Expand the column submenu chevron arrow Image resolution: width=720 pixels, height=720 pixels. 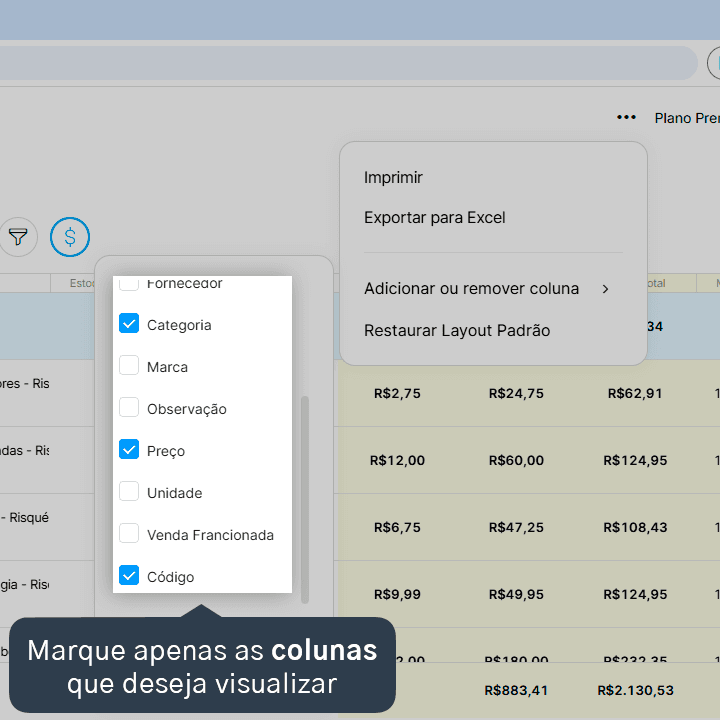[605, 289]
